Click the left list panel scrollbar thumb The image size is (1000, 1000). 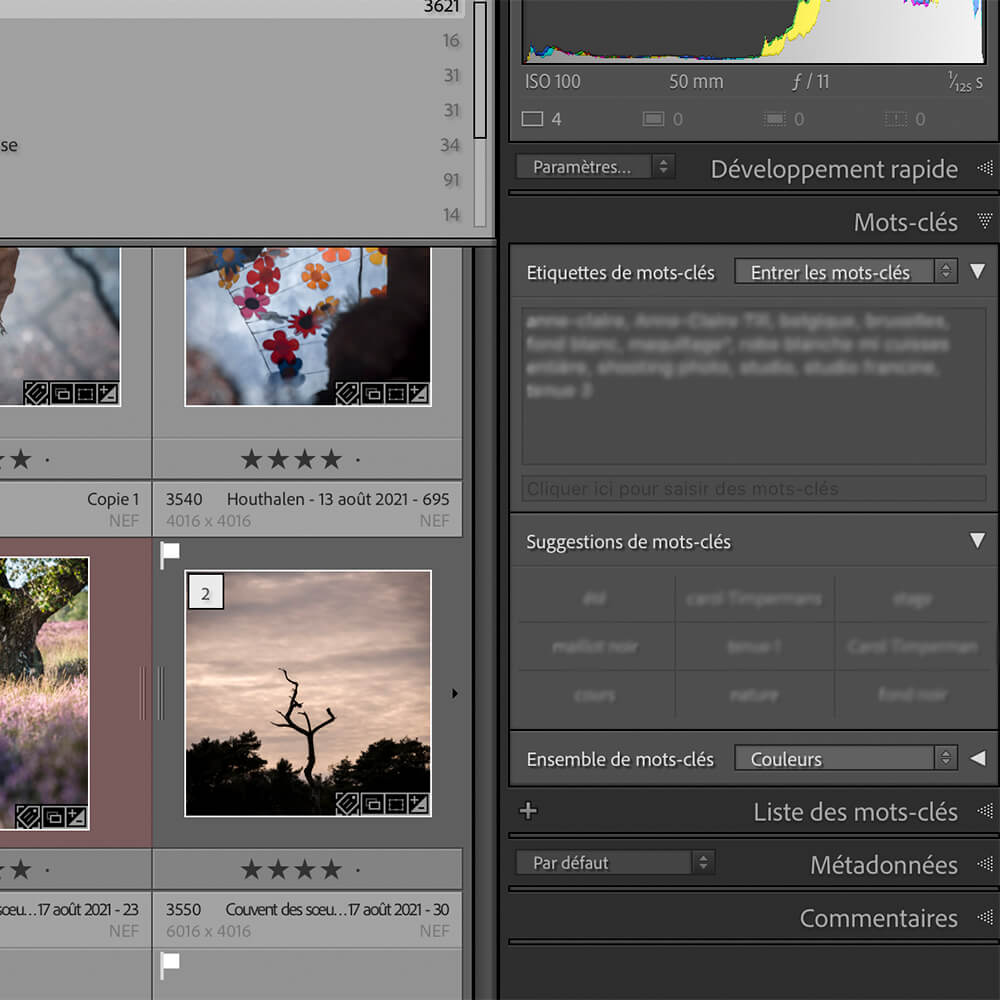(x=480, y=70)
